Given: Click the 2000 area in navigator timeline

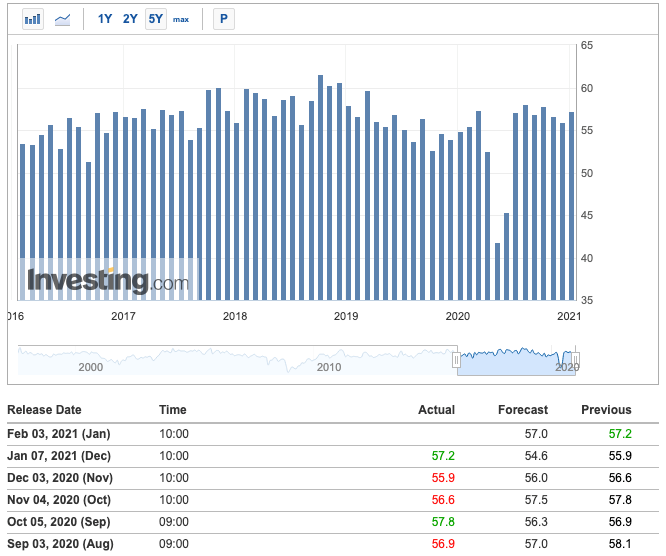Looking at the screenshot, I should (x=90, y=367).
